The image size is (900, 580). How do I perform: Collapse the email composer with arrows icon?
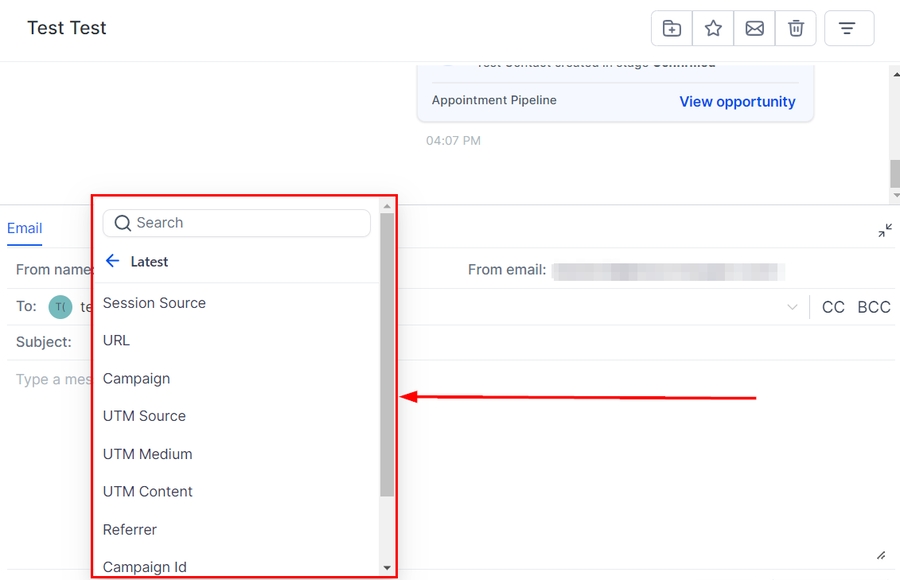tap(885, 231)
